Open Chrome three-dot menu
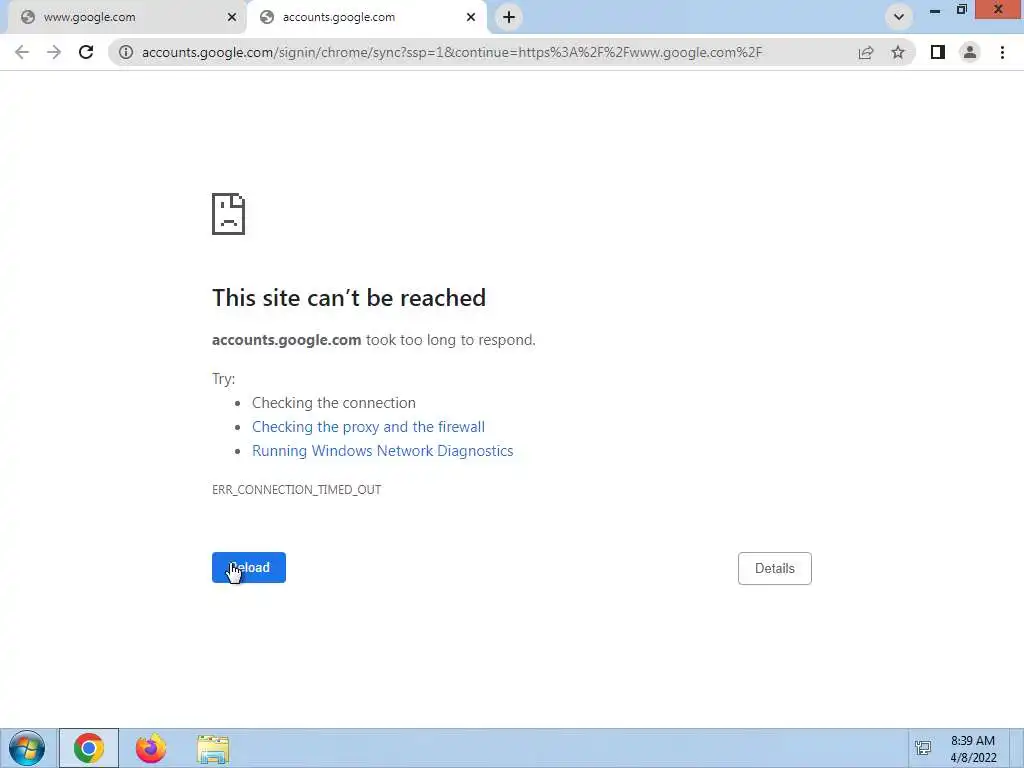 click(1002, 52)
